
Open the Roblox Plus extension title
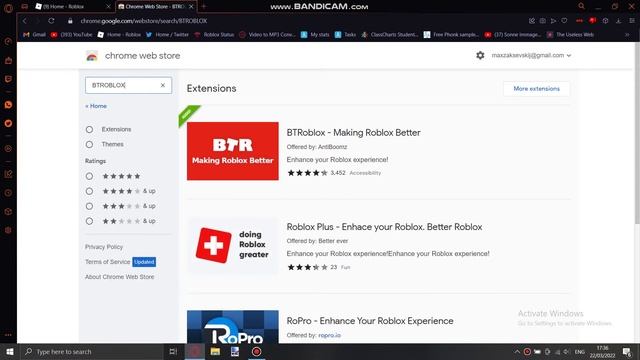point(384,227)
